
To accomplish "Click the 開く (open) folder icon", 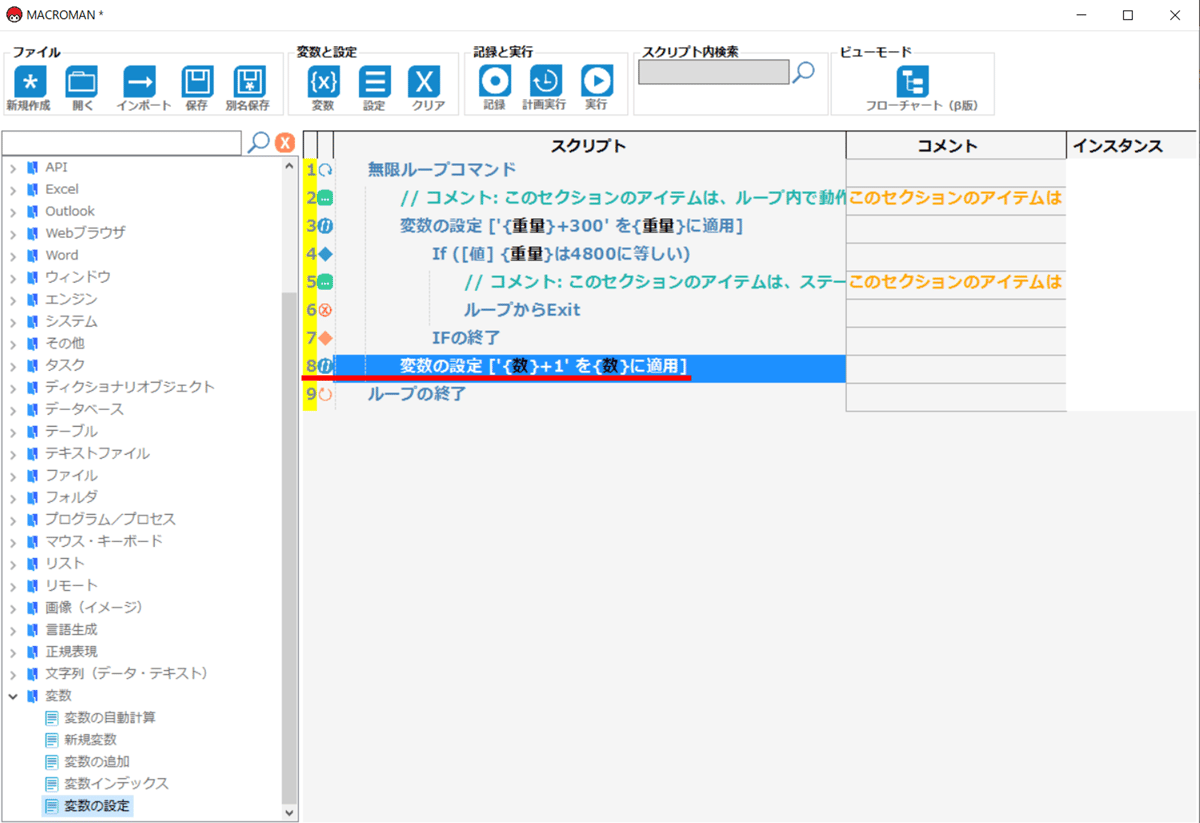I will coord(82,82).
